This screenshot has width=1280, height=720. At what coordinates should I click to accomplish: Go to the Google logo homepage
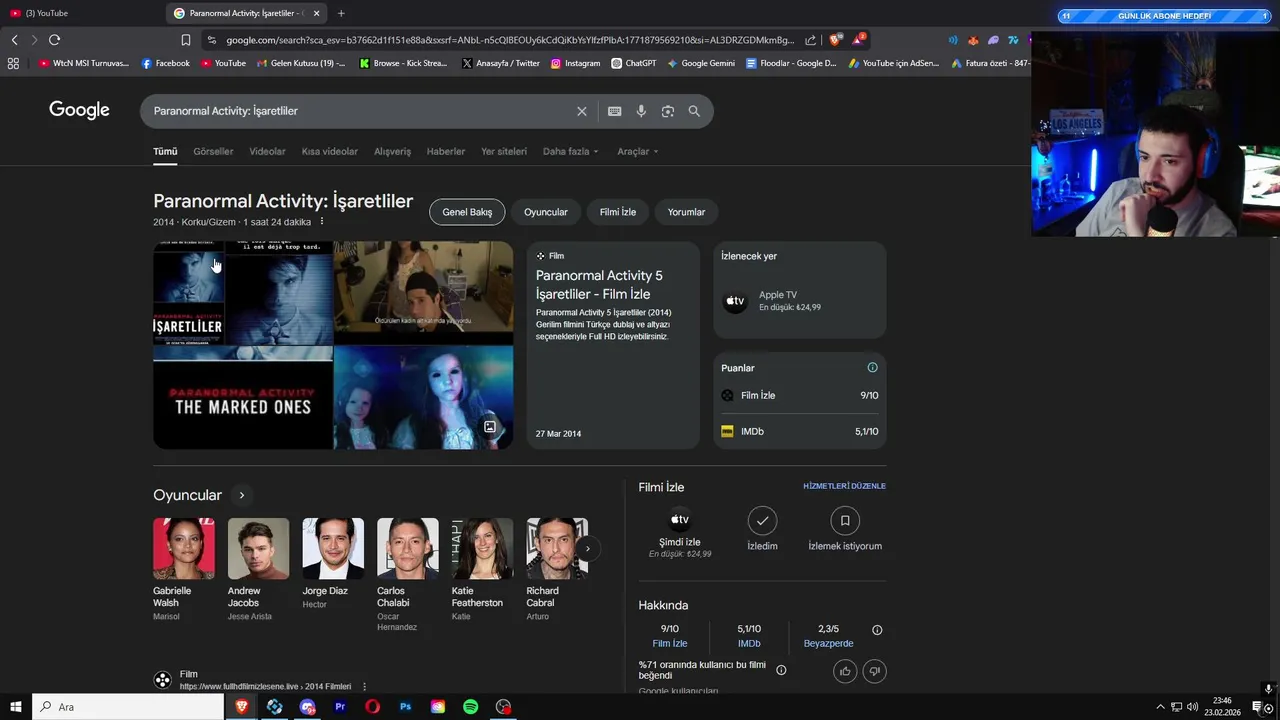[x=79, y=110]
